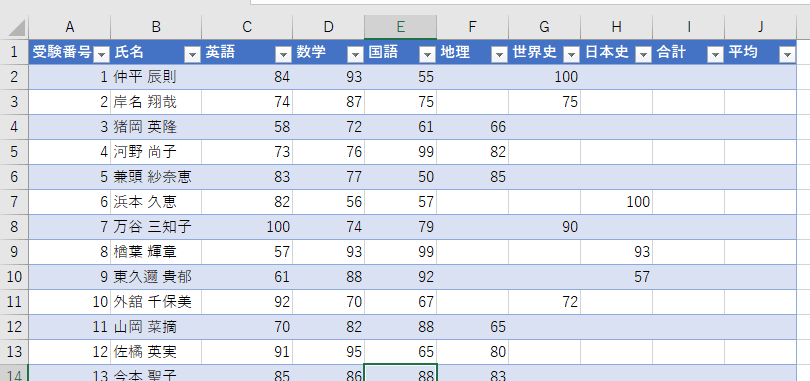Open the 国語 column filter dropdown
Viewport: 810px width, 381px height.
pos(427,54)
